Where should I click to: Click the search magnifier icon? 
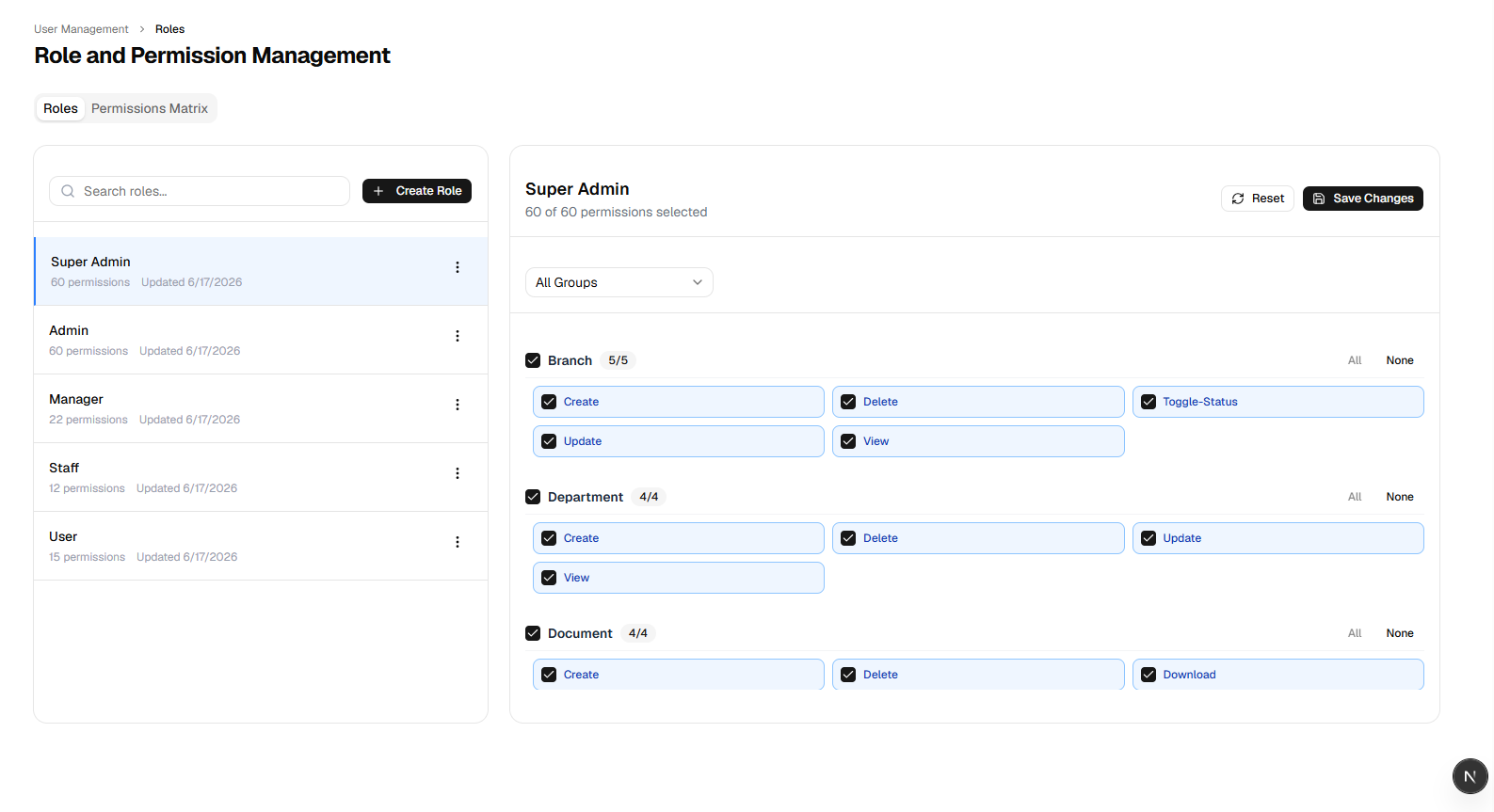[x=68, y=191]
